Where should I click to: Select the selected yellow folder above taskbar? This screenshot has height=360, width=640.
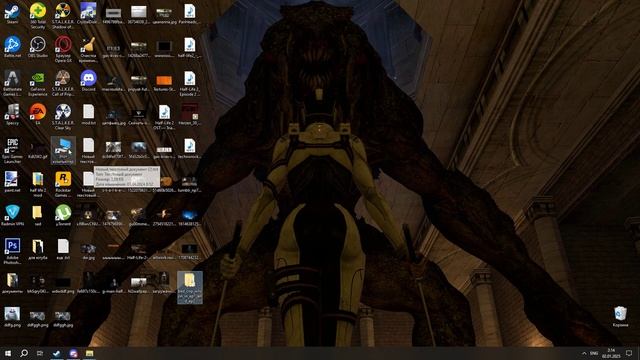tap(190, 287)
